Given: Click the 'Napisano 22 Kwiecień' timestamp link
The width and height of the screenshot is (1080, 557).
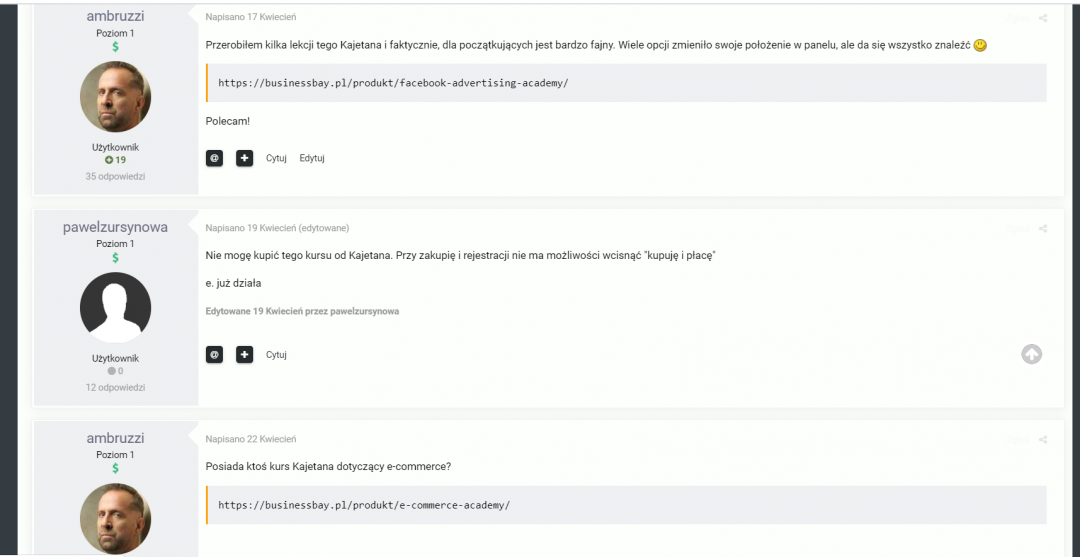Looking at the screenshot, I should coord(250,439).
